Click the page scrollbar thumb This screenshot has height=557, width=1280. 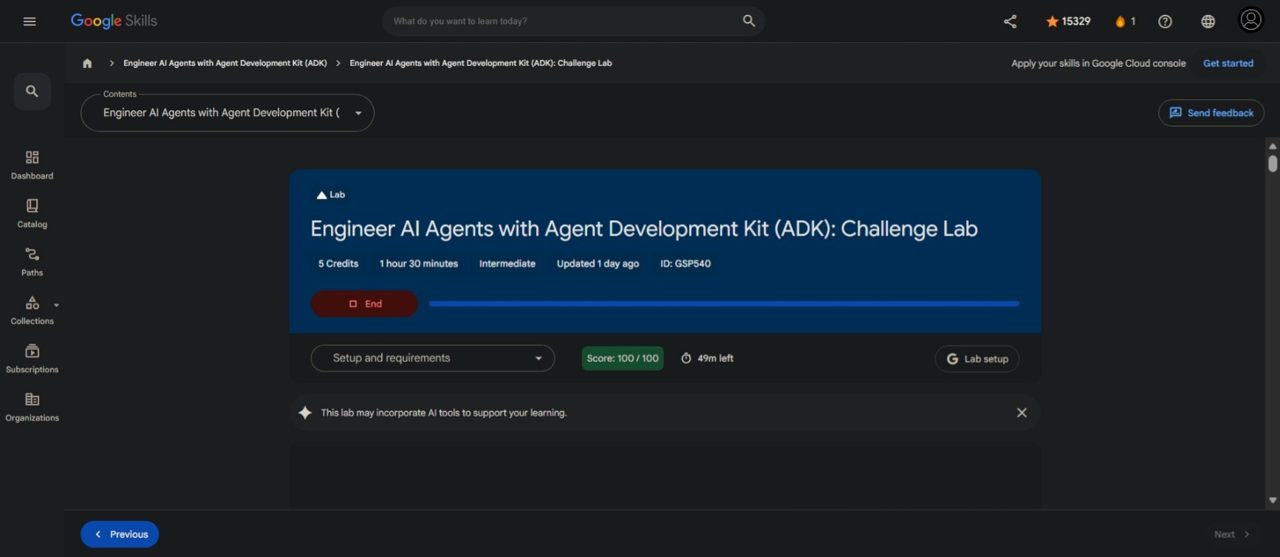[1272, 163]
